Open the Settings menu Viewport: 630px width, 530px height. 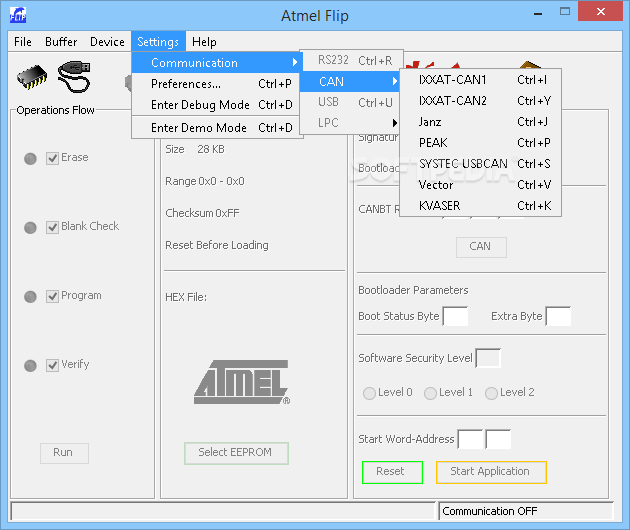[158, 42]
